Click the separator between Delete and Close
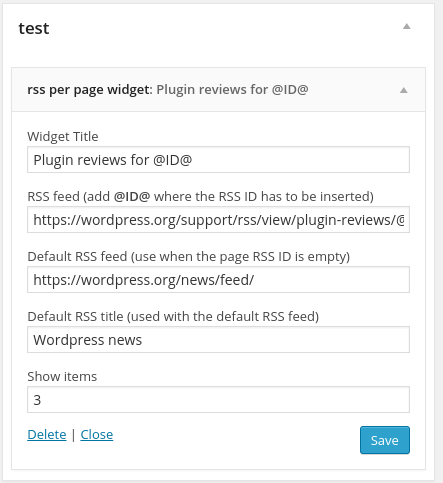The image size is (443, 483). coord(73,435)
